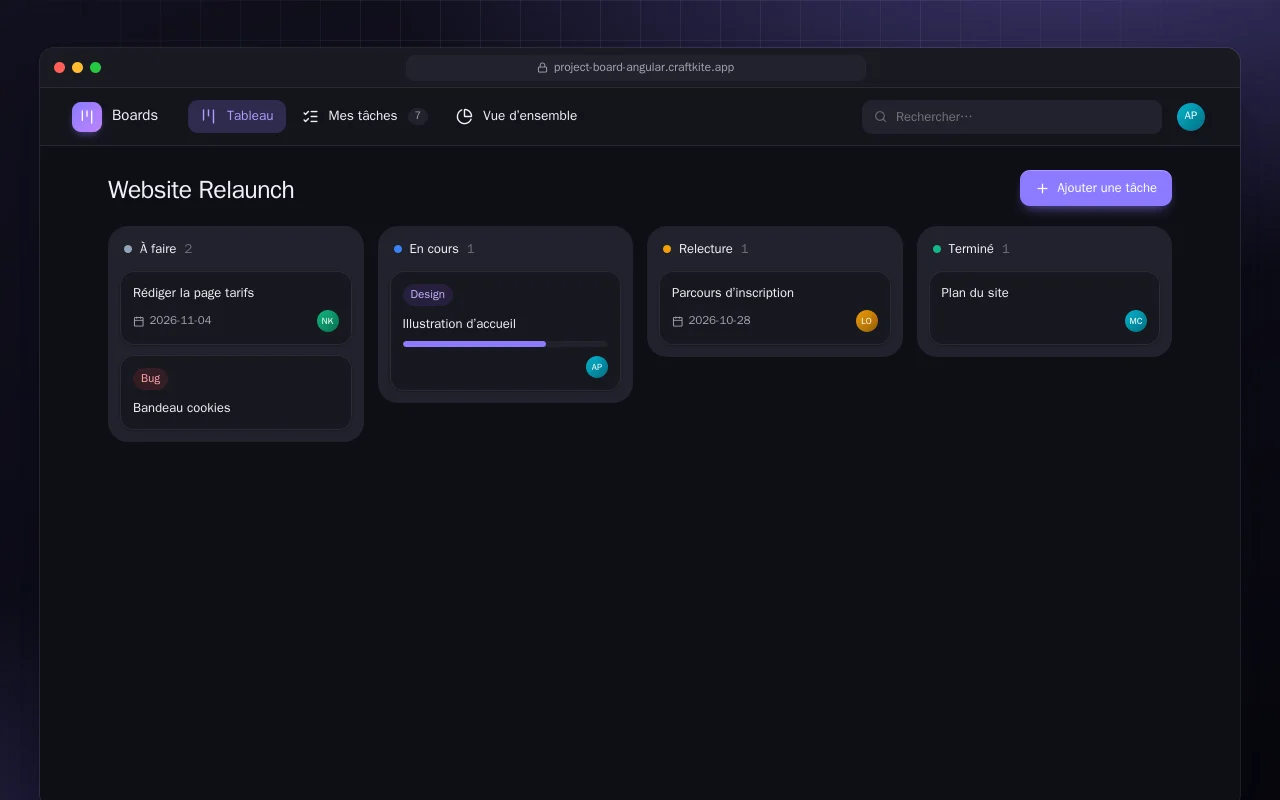The height and width of the screenshot is (800, 1280).
Task: Focus the Rechercher search field
Action: 1012,117
